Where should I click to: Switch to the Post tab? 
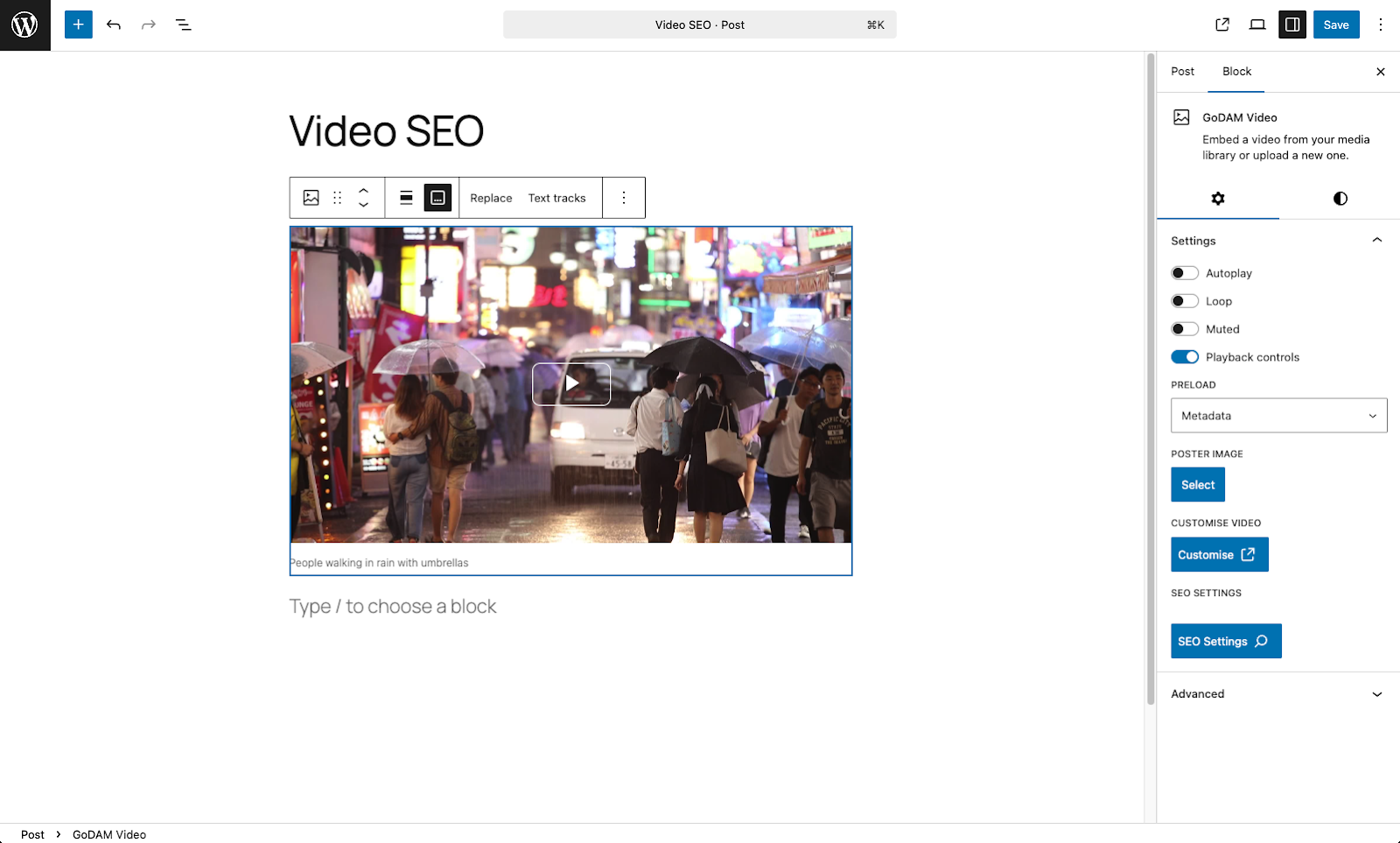pyautogui.click(x=1182, y=71)
